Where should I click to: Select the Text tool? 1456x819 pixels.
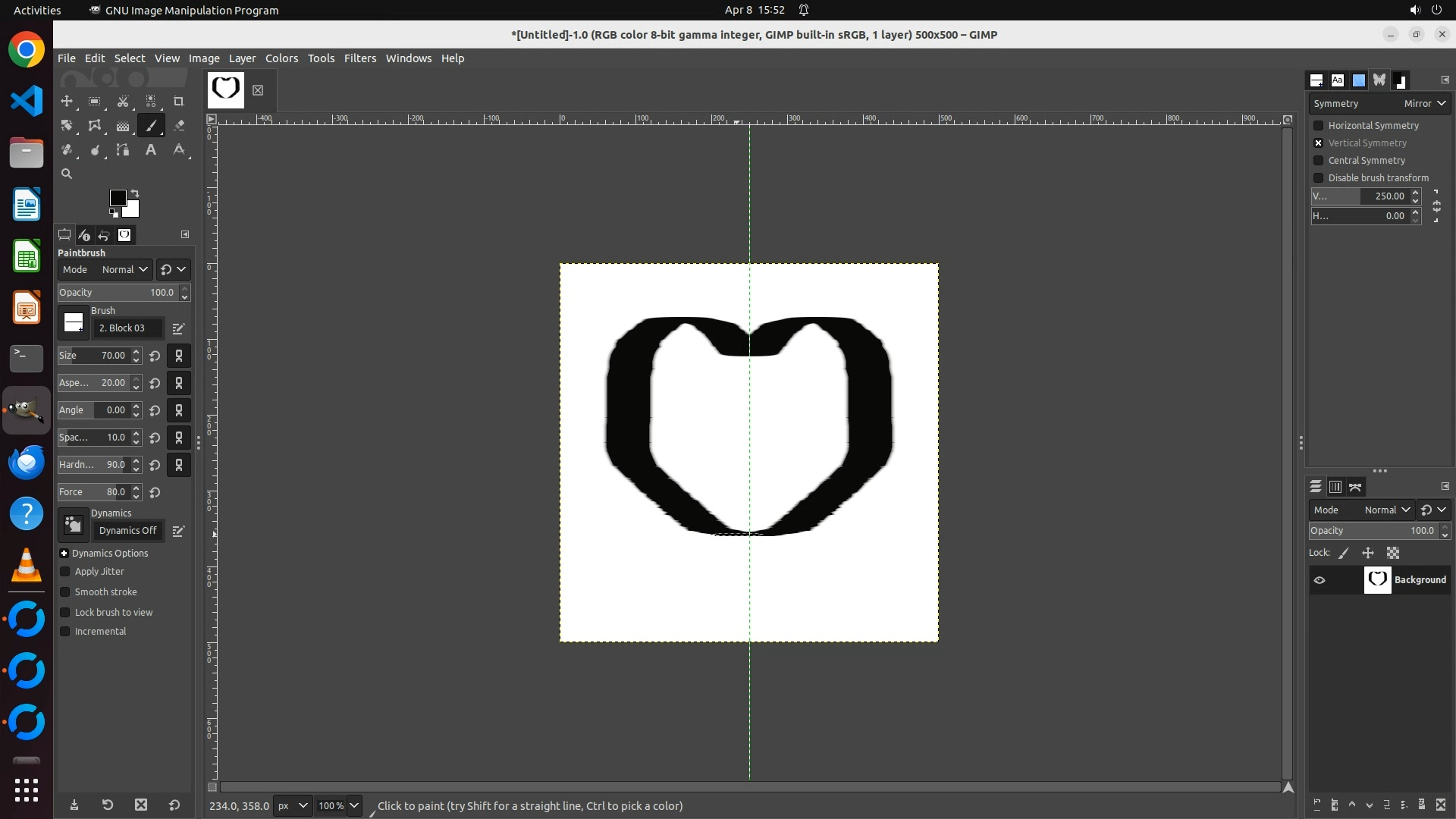pos(151,150)
